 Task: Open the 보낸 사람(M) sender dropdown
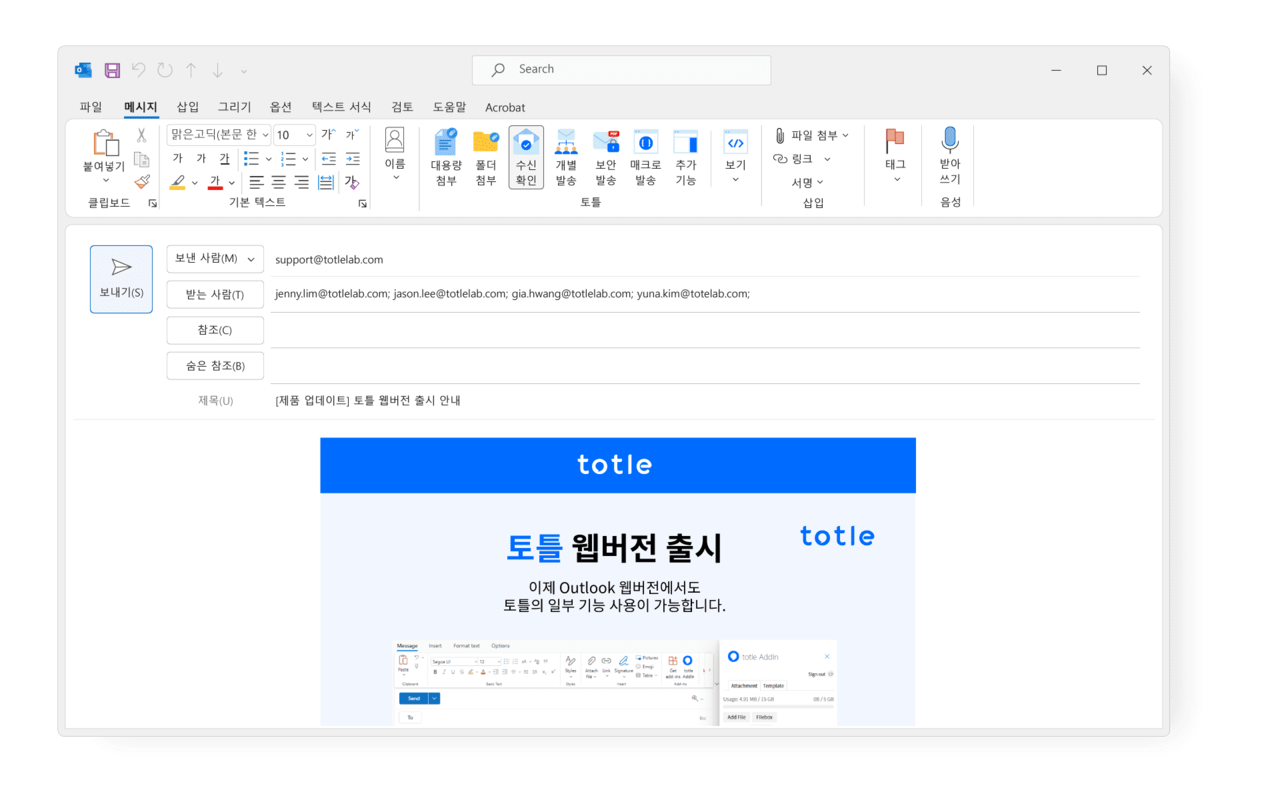pos(215,259)
